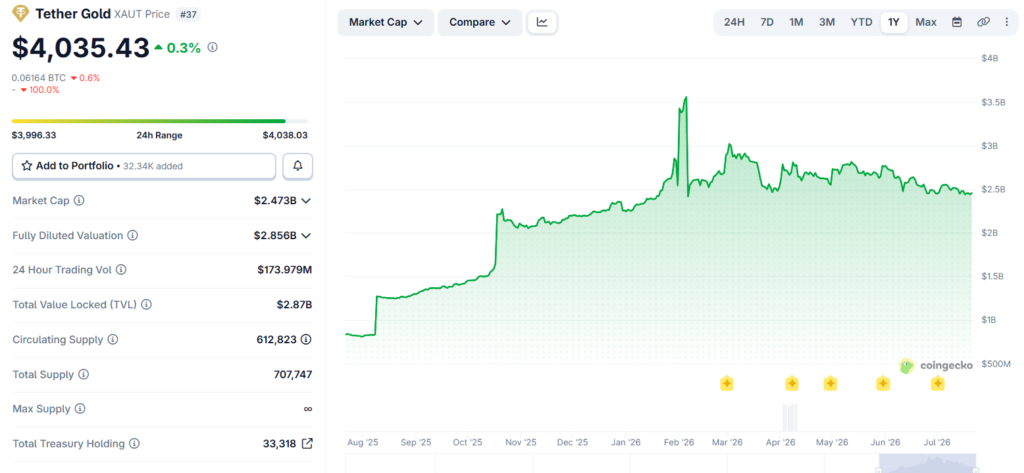The width and height of the screenshot is (1024, 473).
Task: Select the 24H time range
Action: point(734,22)
